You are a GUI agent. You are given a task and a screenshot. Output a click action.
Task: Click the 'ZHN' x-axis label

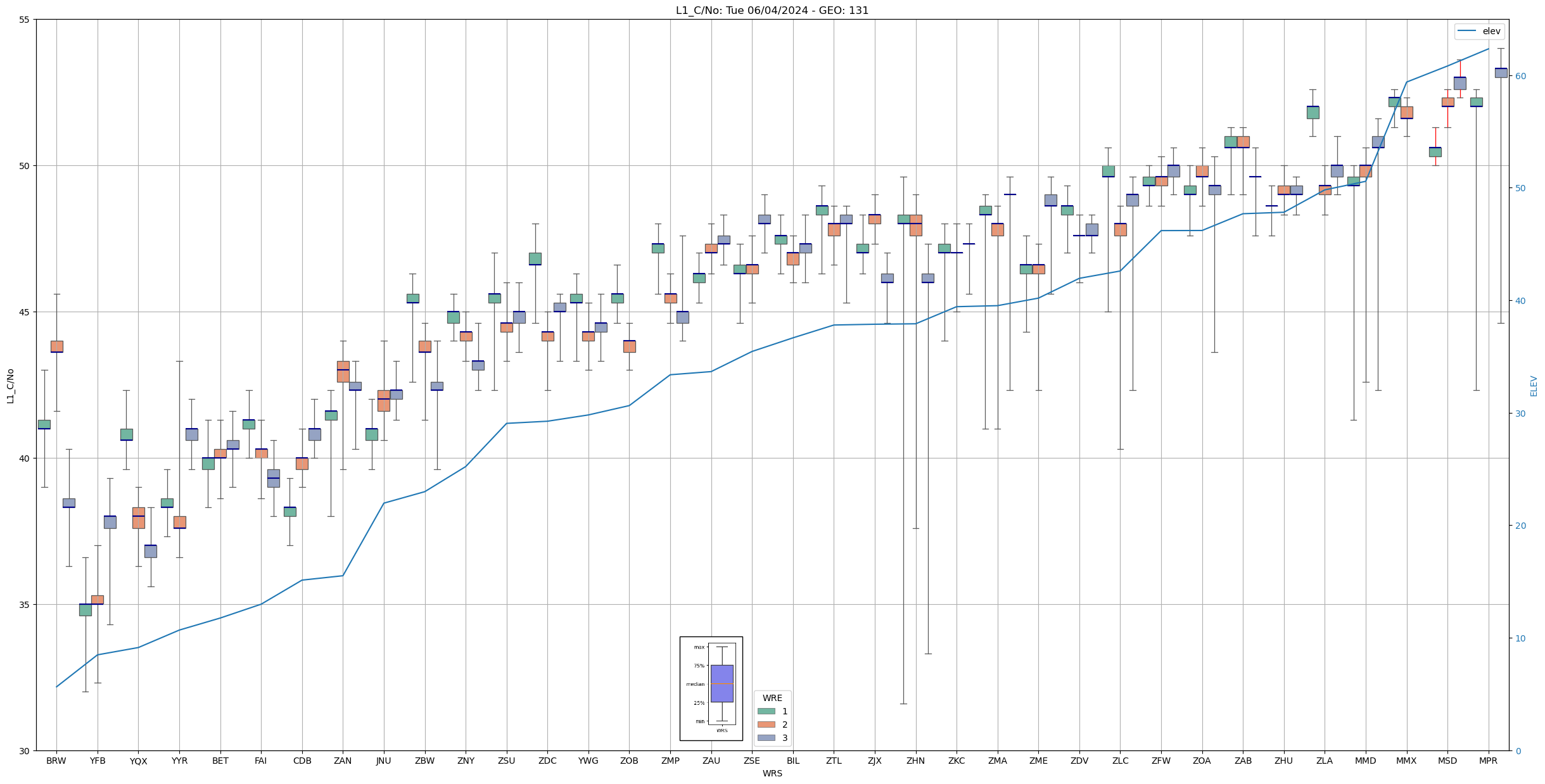coord(915,761)
